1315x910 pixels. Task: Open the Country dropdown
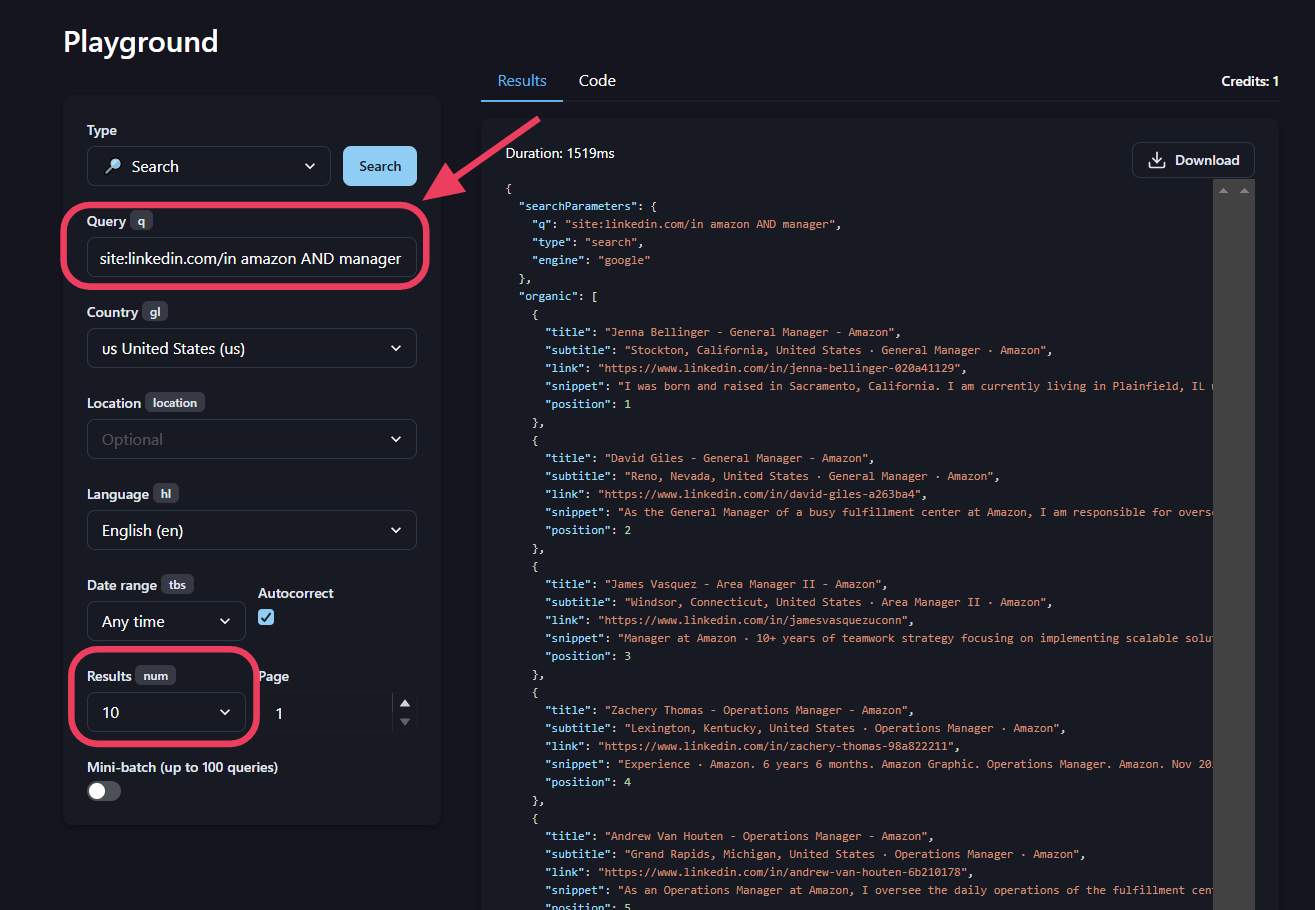251,347
